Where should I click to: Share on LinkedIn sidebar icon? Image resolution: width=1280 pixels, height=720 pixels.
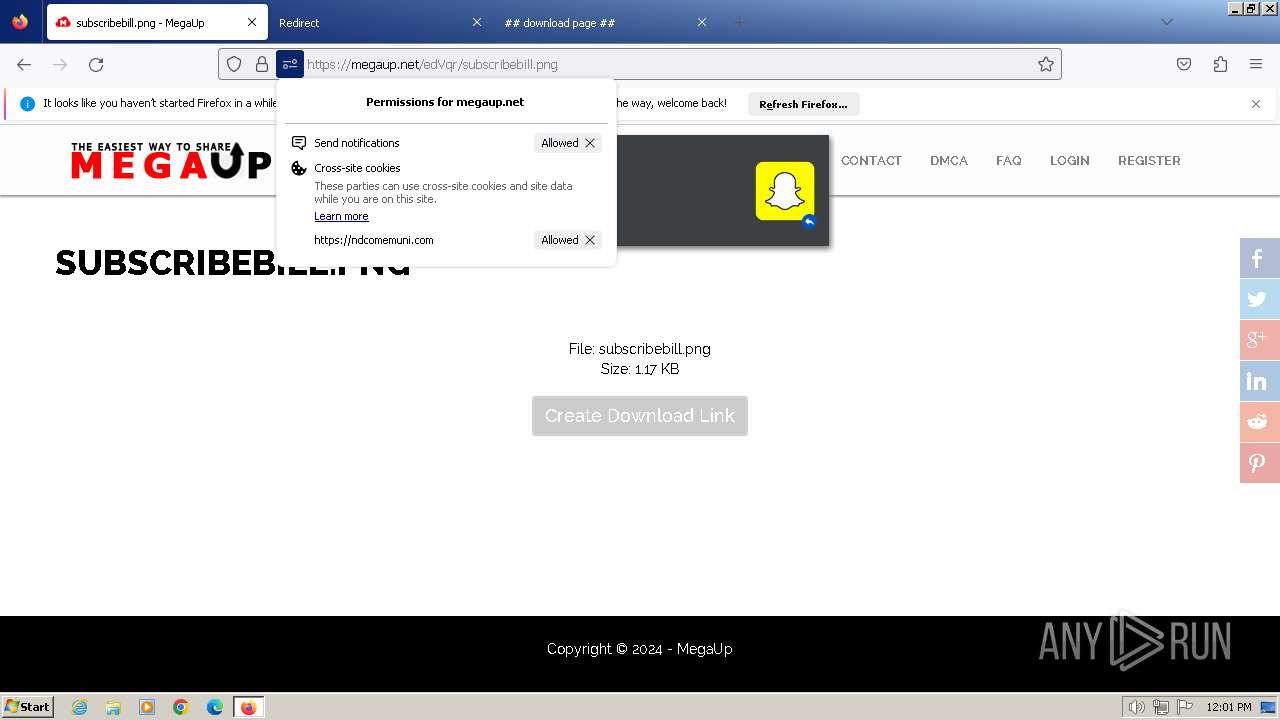(x=1260, y=381)
